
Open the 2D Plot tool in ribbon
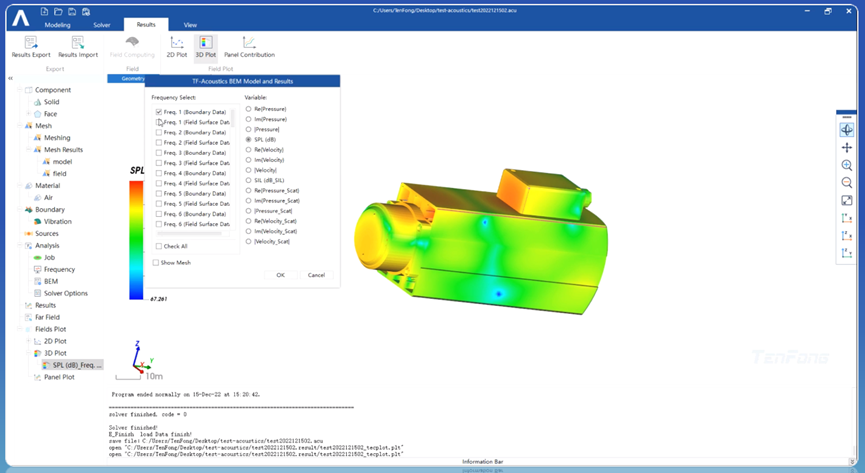point(177,47)
